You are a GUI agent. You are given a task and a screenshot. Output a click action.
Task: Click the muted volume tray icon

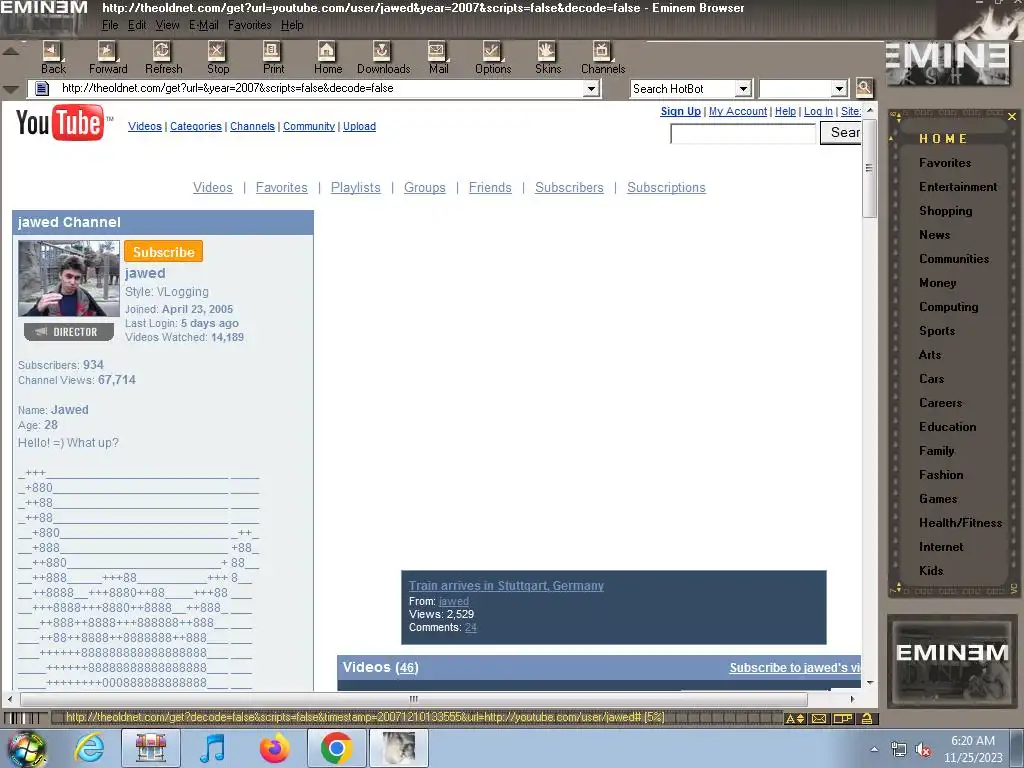coord(923,749)
